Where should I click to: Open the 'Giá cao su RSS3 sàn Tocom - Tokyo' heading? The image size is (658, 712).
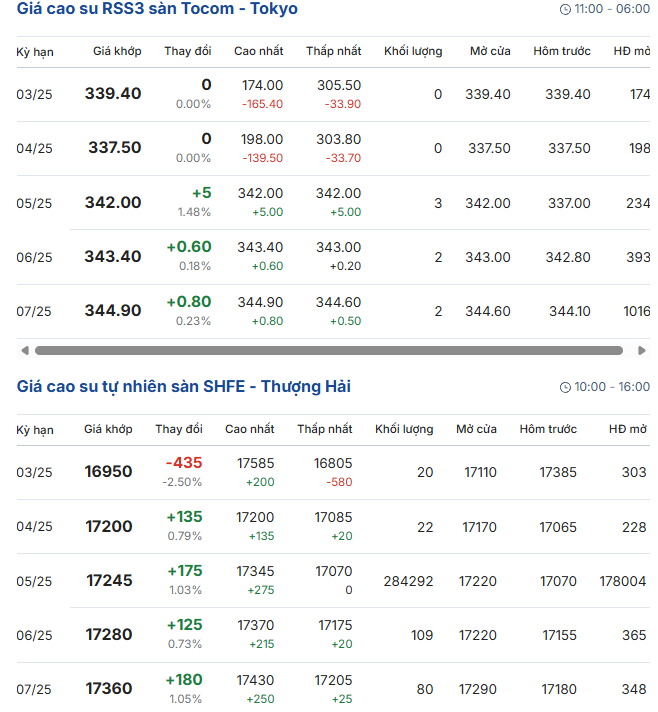(157, 9)
